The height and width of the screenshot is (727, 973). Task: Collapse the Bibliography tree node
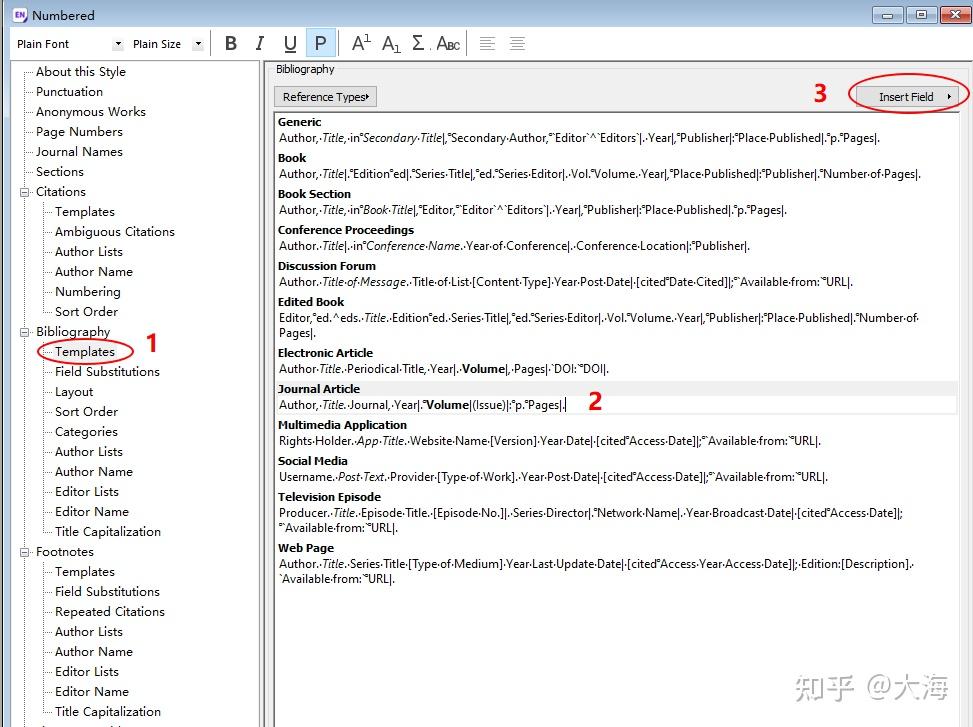(25, 332)
